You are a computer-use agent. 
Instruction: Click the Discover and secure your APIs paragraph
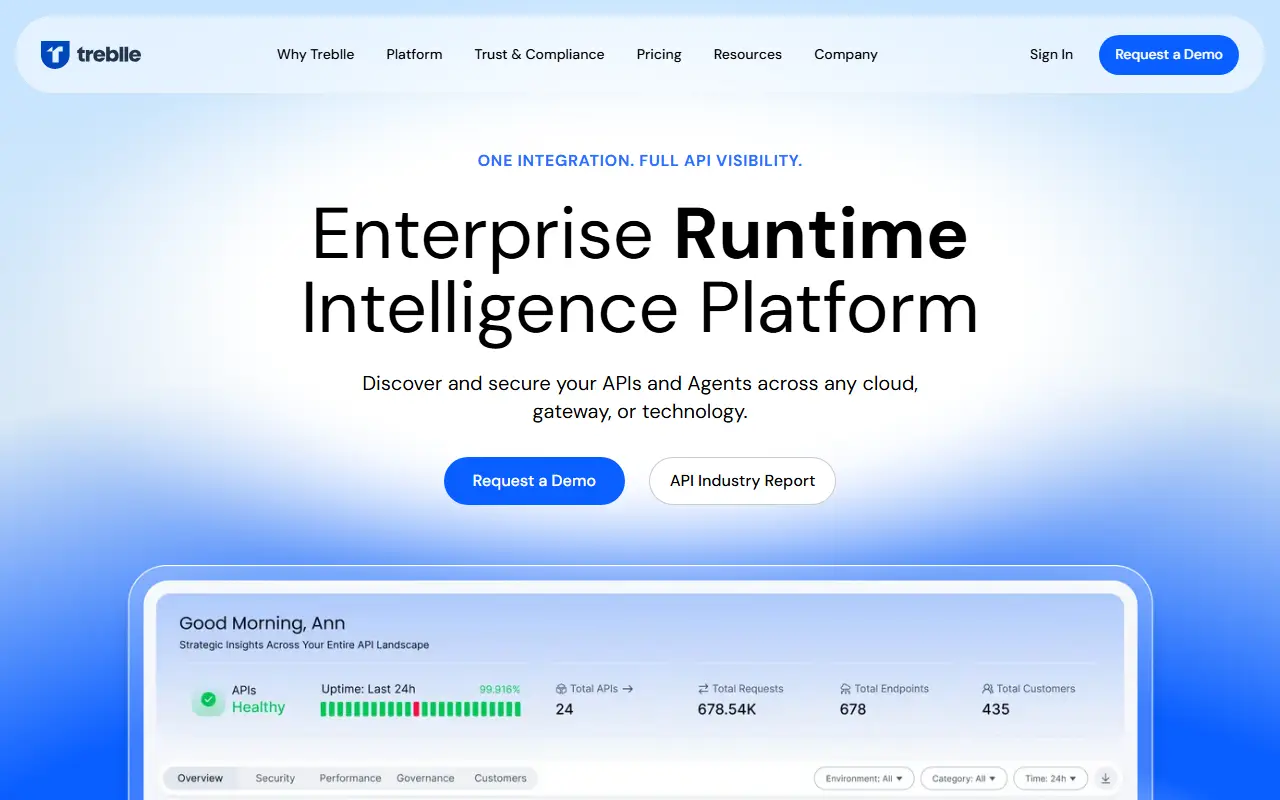(640, 397)
